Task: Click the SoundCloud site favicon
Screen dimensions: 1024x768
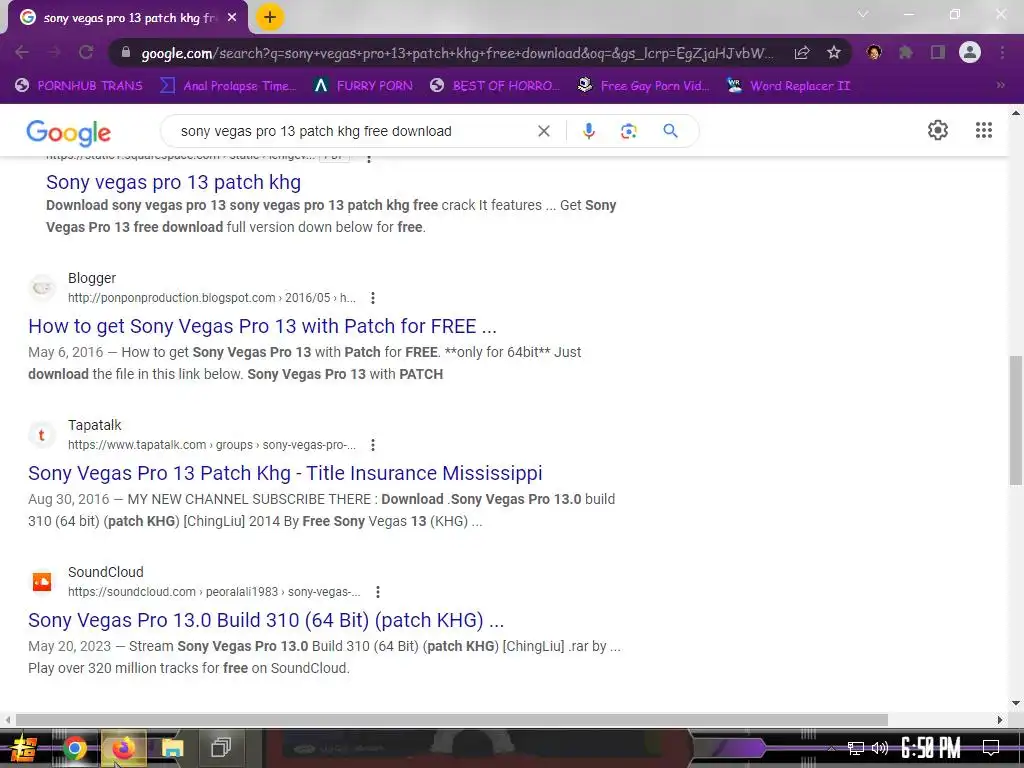Action: (x=42, y=581)
